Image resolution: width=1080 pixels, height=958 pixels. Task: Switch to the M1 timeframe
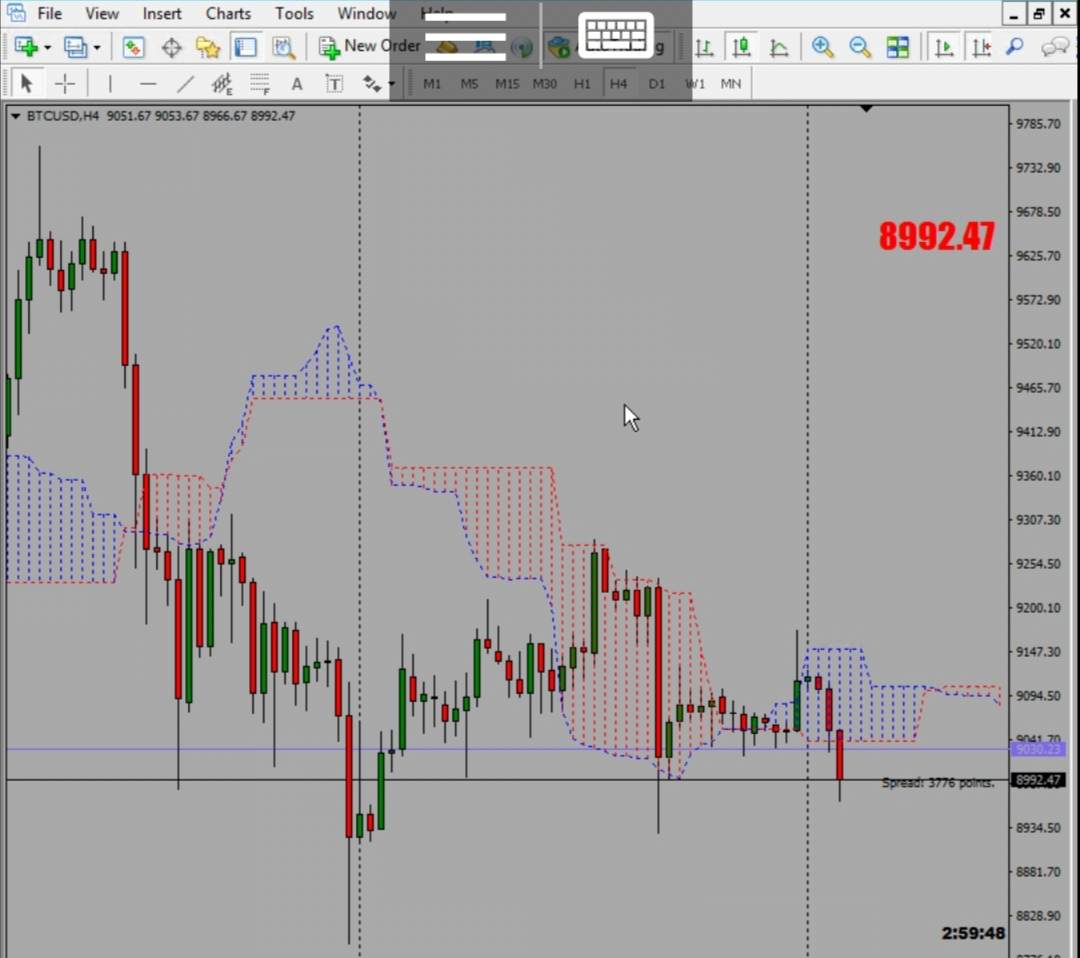tap(432, 83)
